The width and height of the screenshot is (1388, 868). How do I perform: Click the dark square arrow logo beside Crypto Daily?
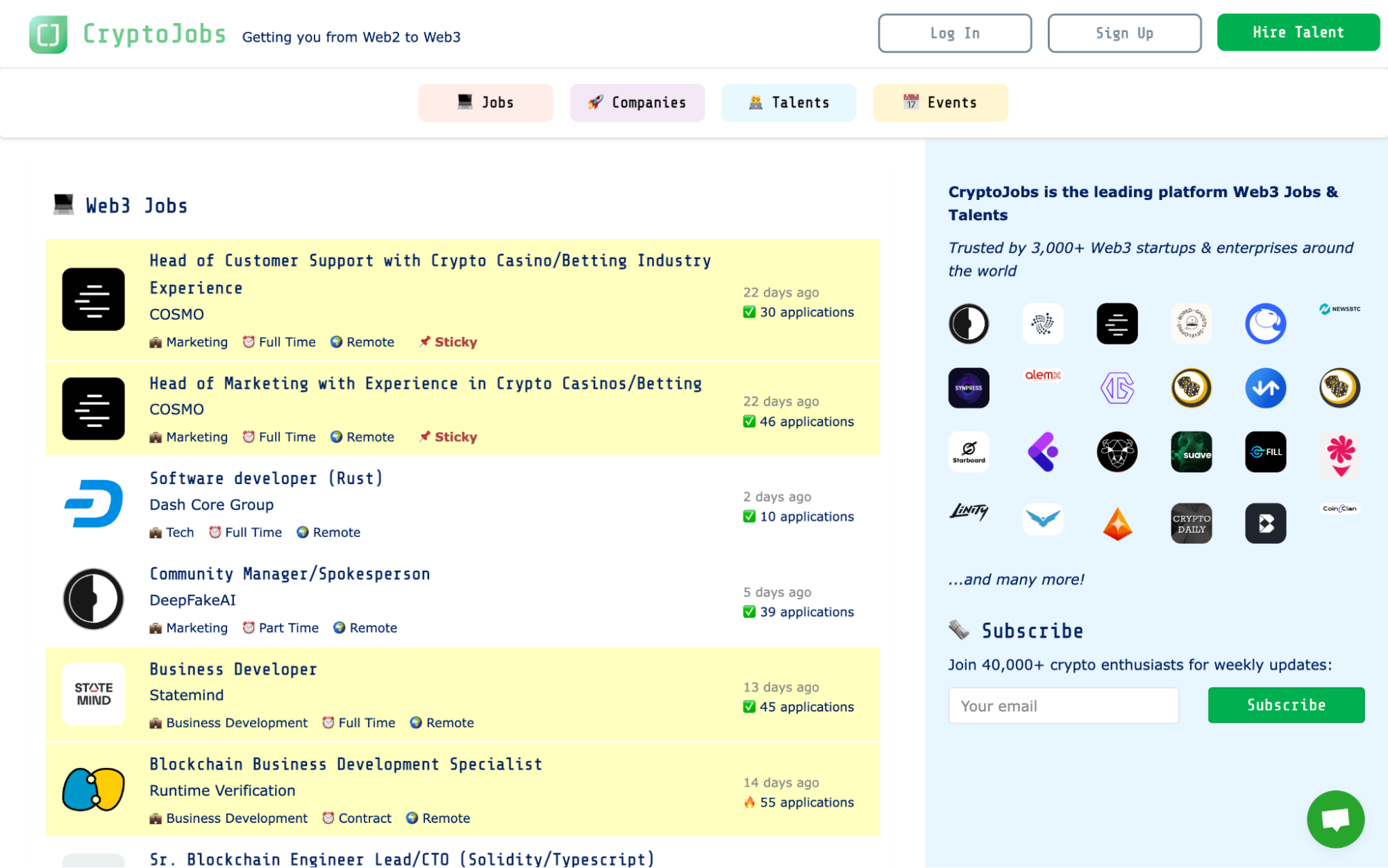(1266, 524)
